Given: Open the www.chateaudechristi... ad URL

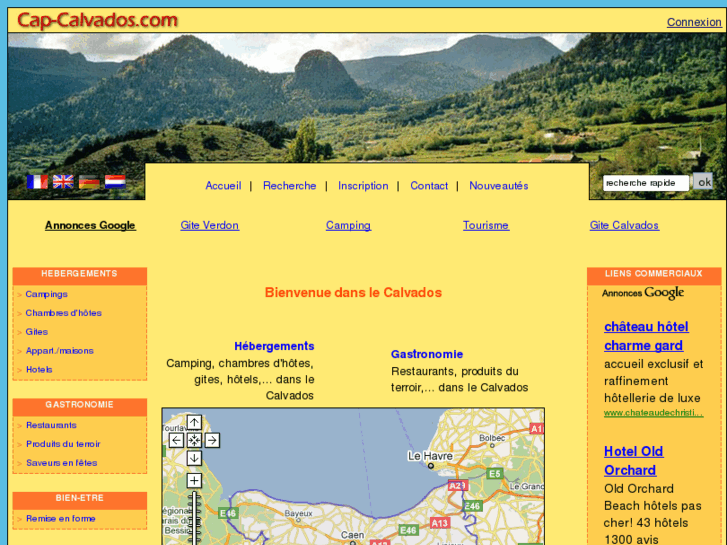Looking at the screenshot, I should click(653, 413).
